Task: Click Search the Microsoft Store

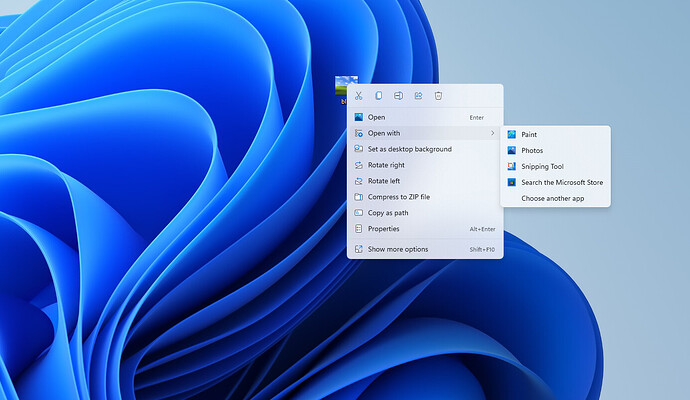Action: [561, 182]
